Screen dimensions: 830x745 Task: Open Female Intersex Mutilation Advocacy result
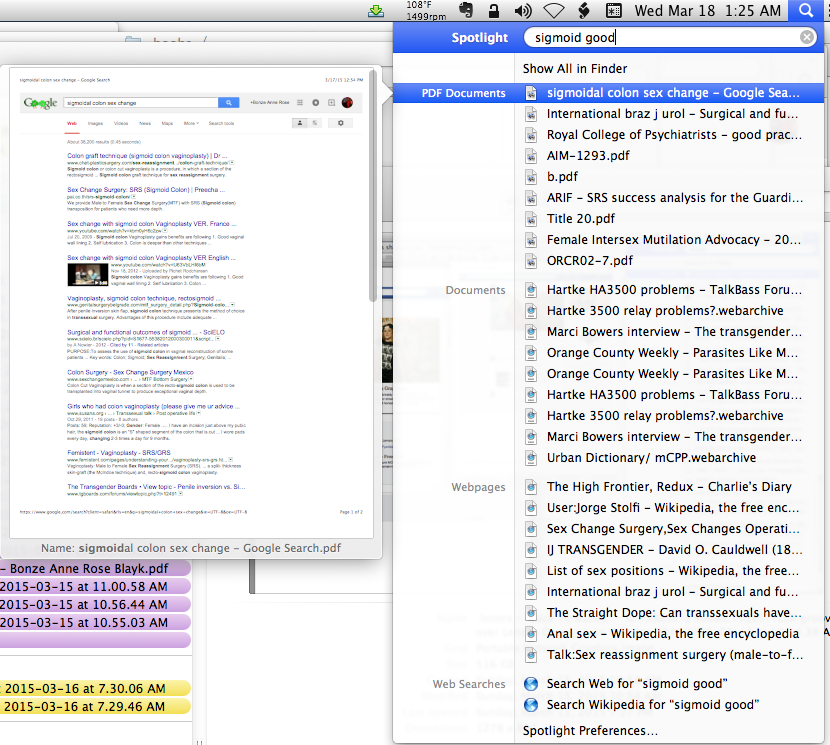[673, 240]
